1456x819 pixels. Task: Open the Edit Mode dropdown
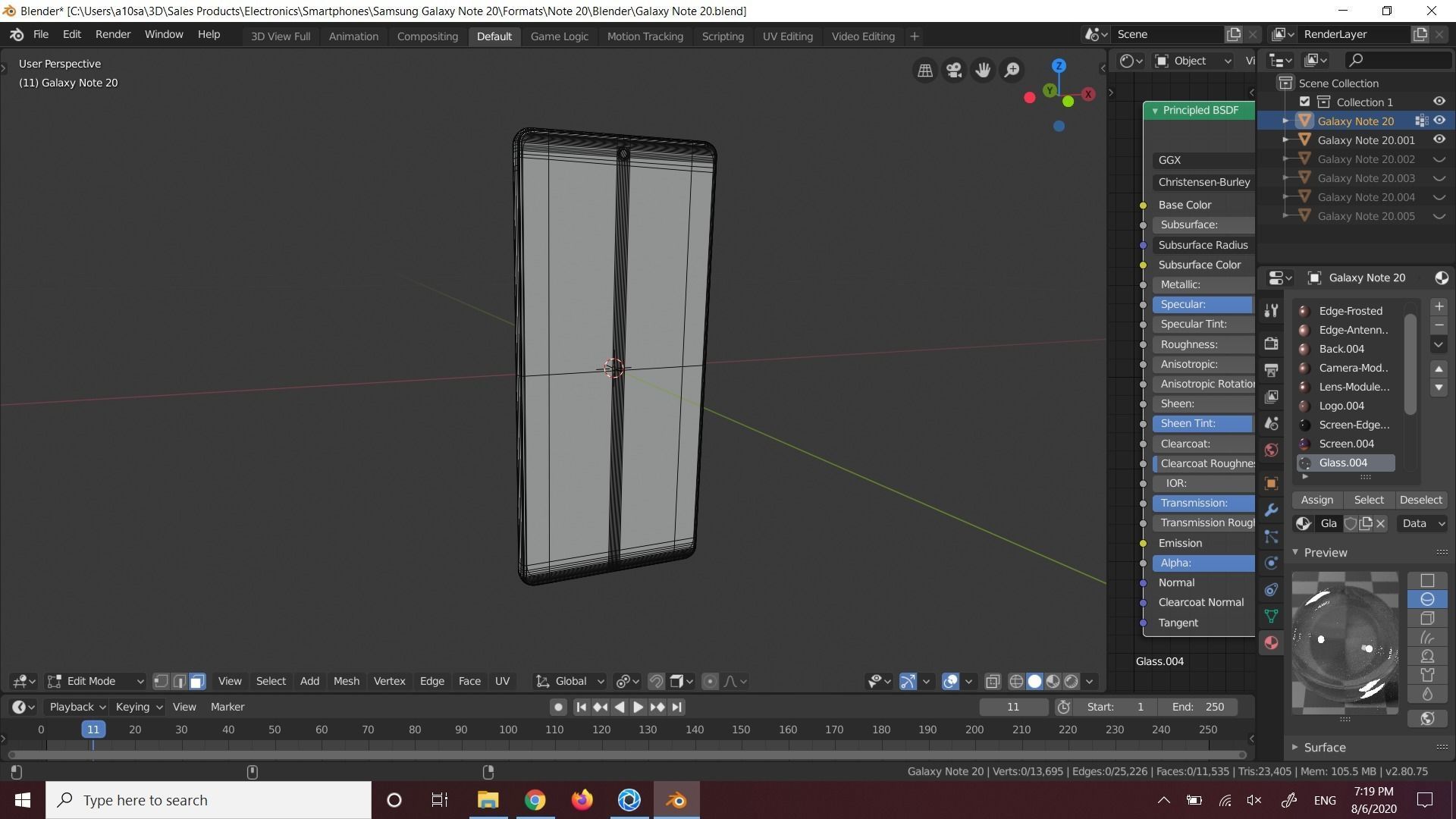(95, 681)
